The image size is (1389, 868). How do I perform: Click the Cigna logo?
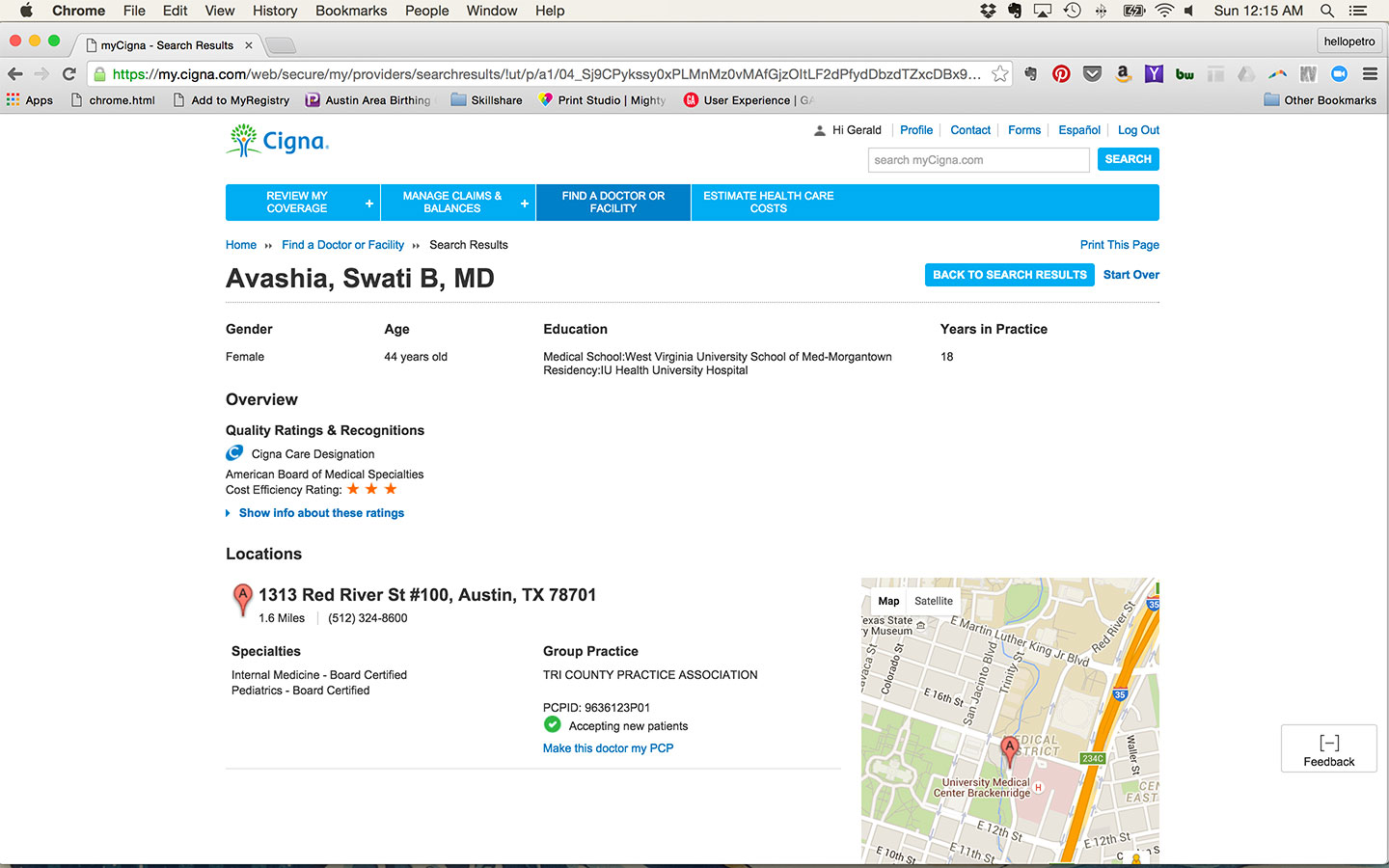tap(278, 141)
